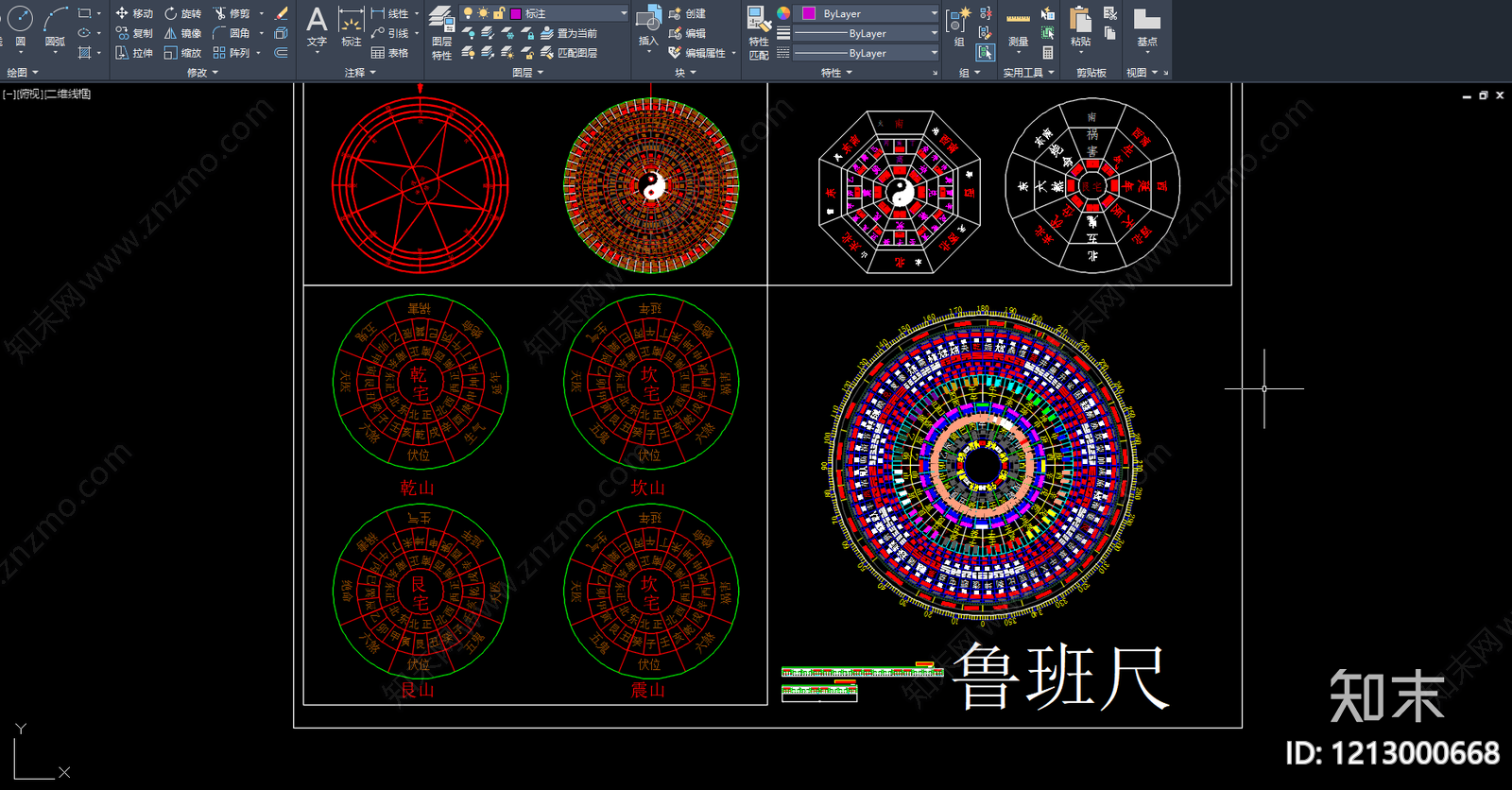Viewport: 1512px width, 790px height.
Task: Open the Quick Calculator icon
Action: [1048, 53]
